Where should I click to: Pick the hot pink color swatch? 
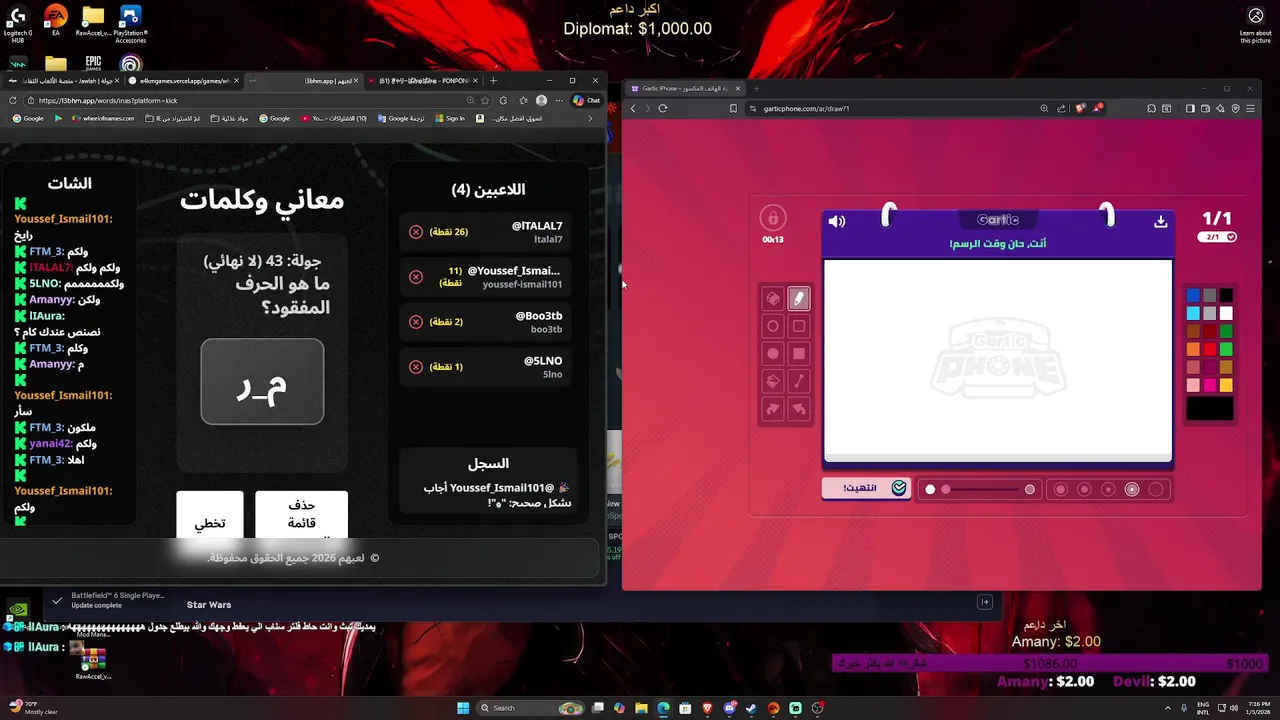[1210, 385]
